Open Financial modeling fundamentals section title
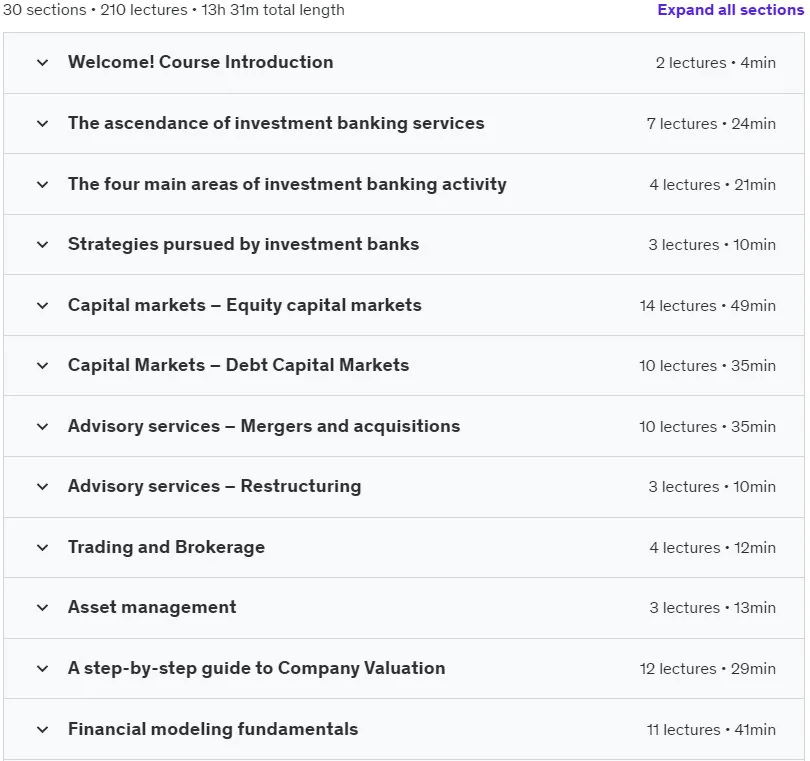 213,728
